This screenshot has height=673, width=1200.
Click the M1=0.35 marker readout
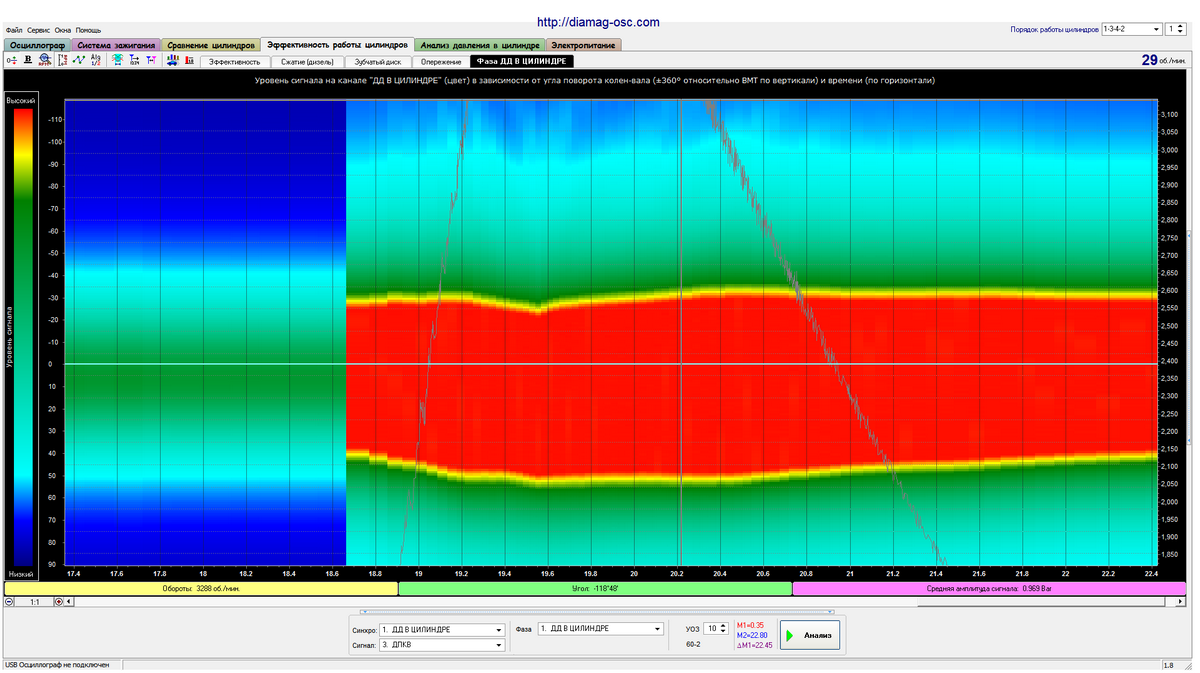(750, 625)
